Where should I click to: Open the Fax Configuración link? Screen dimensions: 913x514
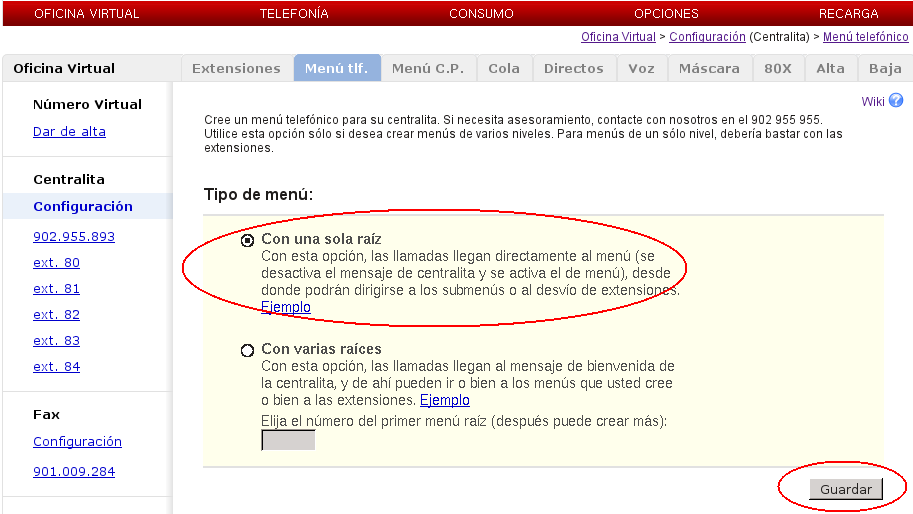[77, 442]
